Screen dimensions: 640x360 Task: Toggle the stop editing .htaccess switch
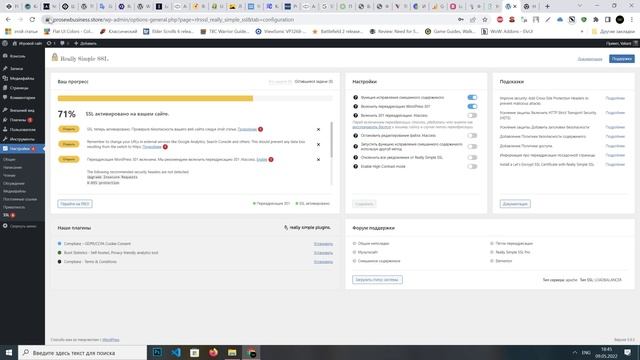472,136
